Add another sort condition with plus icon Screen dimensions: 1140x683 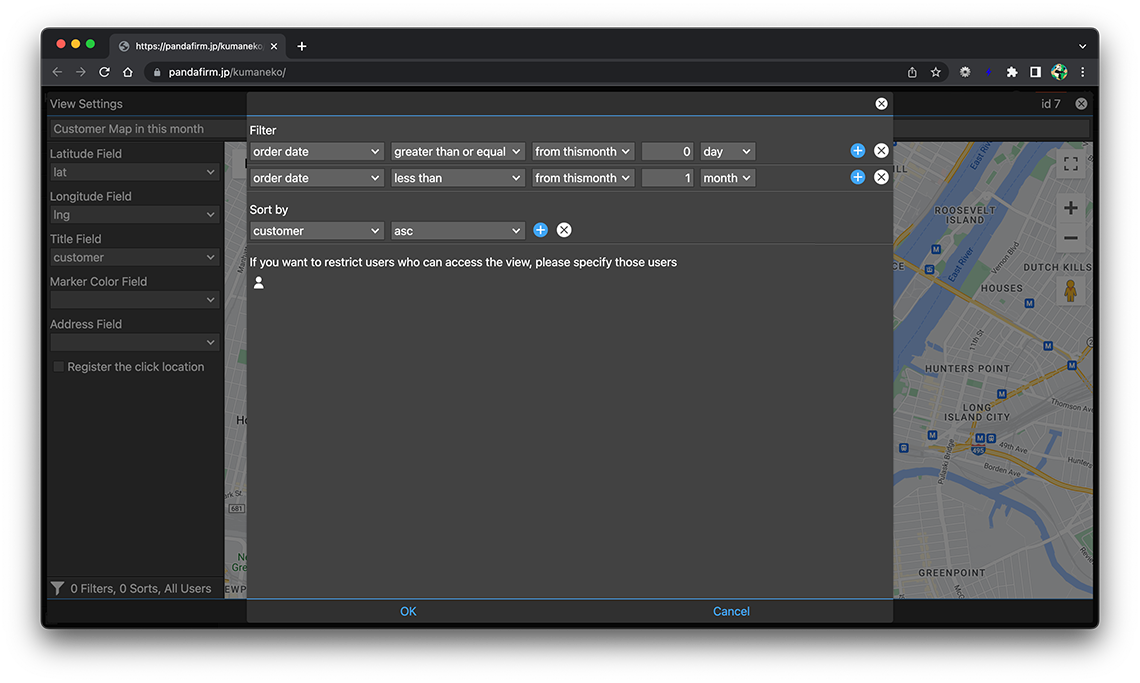(x=540, y=230)
